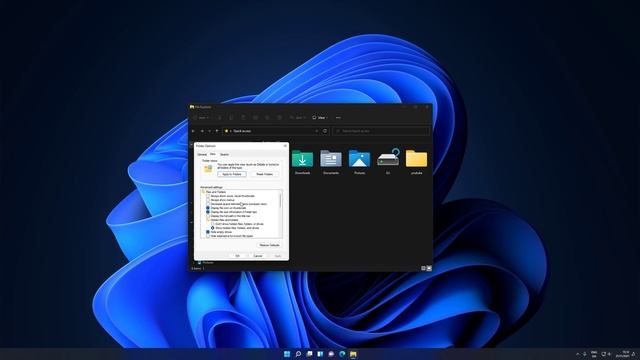The image size is (640, 360).
Task: Click the Share icon in Explorer toolbar
Action: pyautogui.click(x=267, y=118)
